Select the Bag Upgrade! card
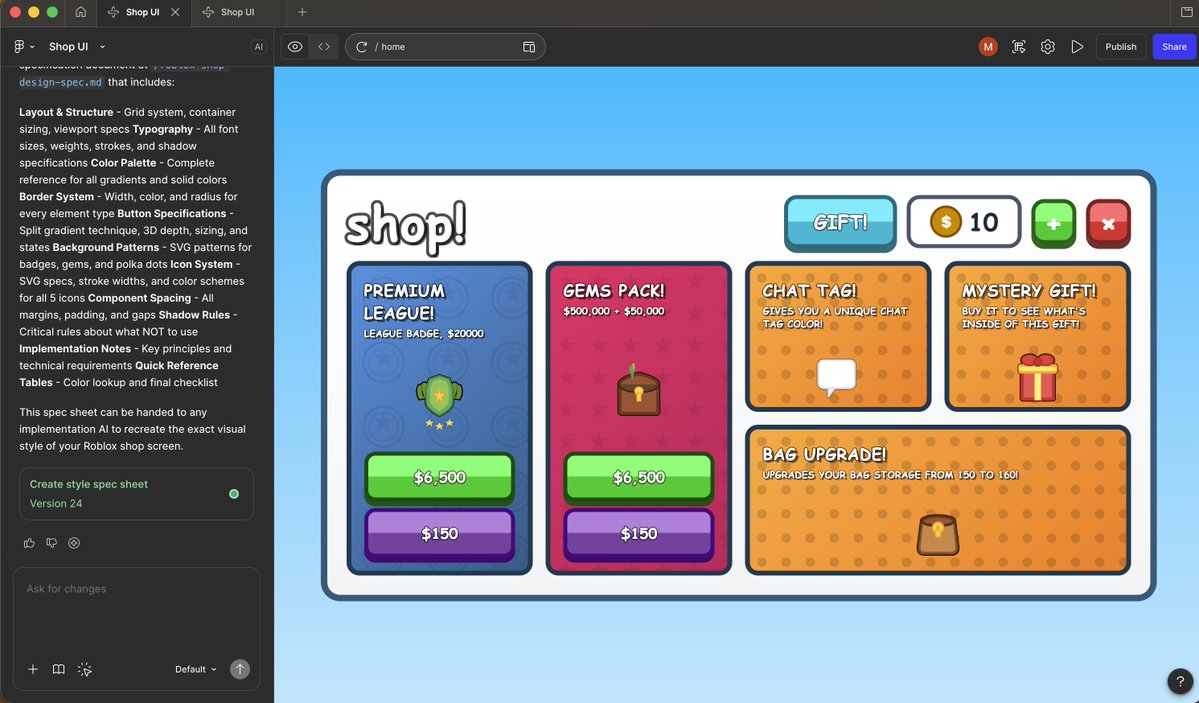1199x703 pixels. click(x=938, y=500)
